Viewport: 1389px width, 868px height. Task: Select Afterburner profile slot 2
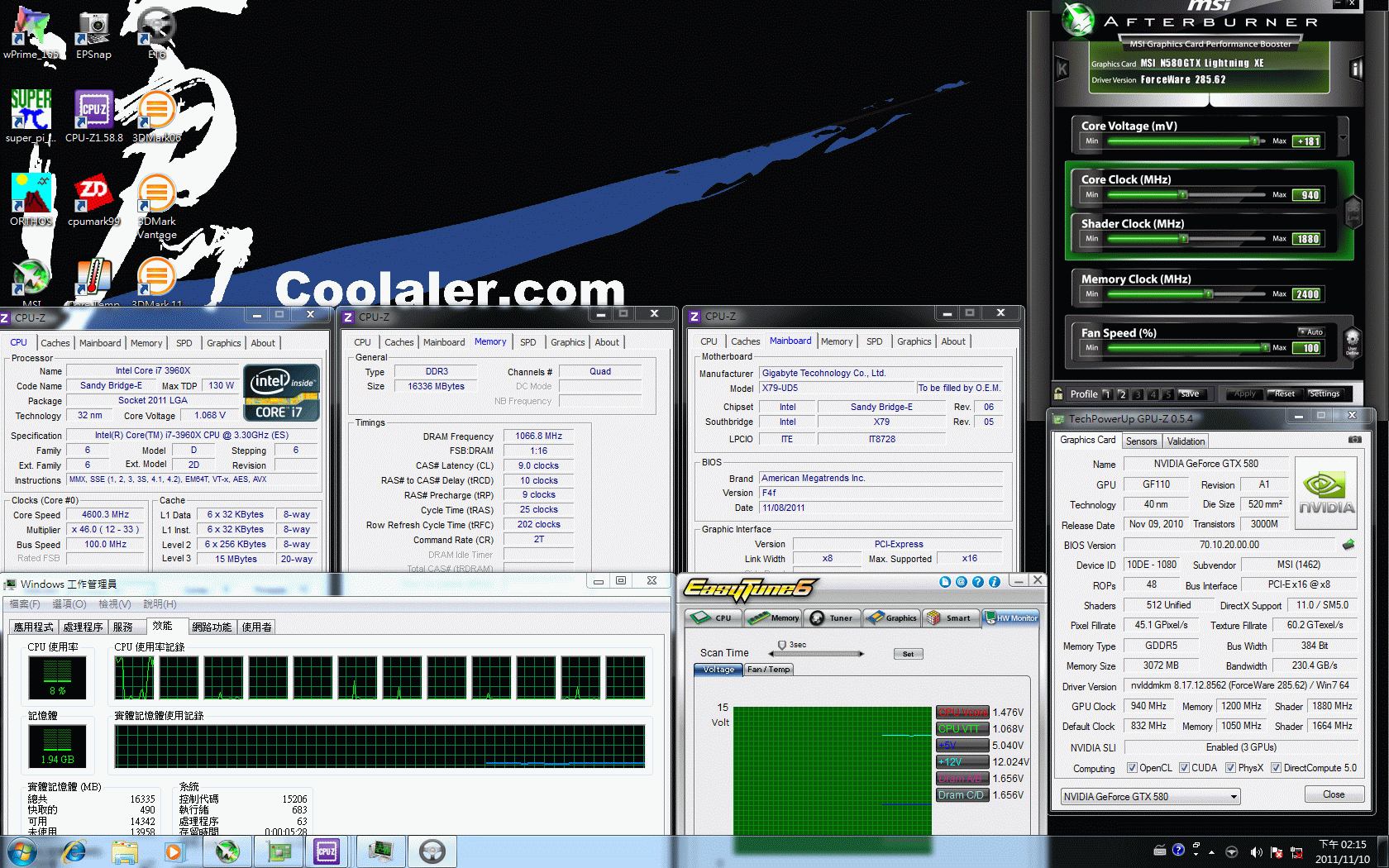(1123, 394)
